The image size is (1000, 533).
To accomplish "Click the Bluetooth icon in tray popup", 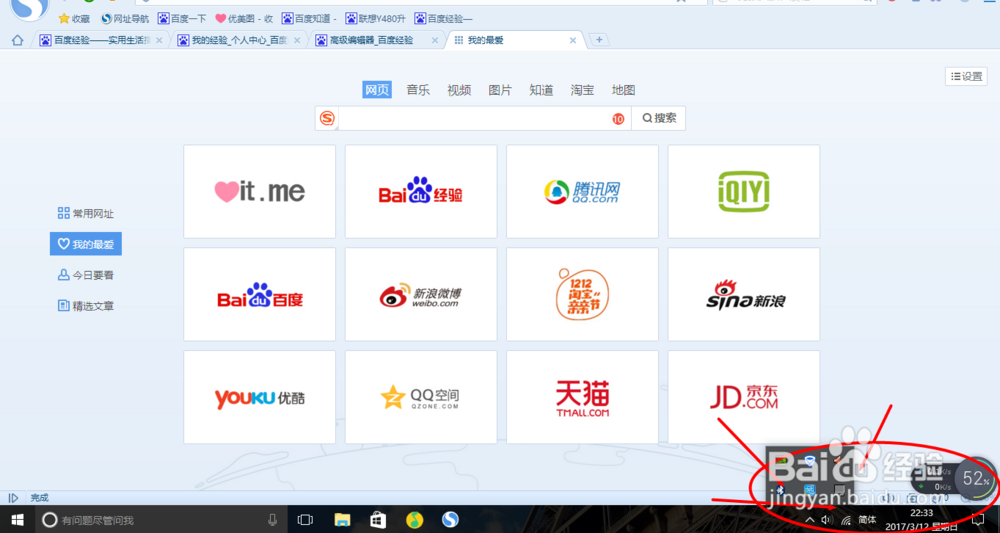I will coord(781,489).
